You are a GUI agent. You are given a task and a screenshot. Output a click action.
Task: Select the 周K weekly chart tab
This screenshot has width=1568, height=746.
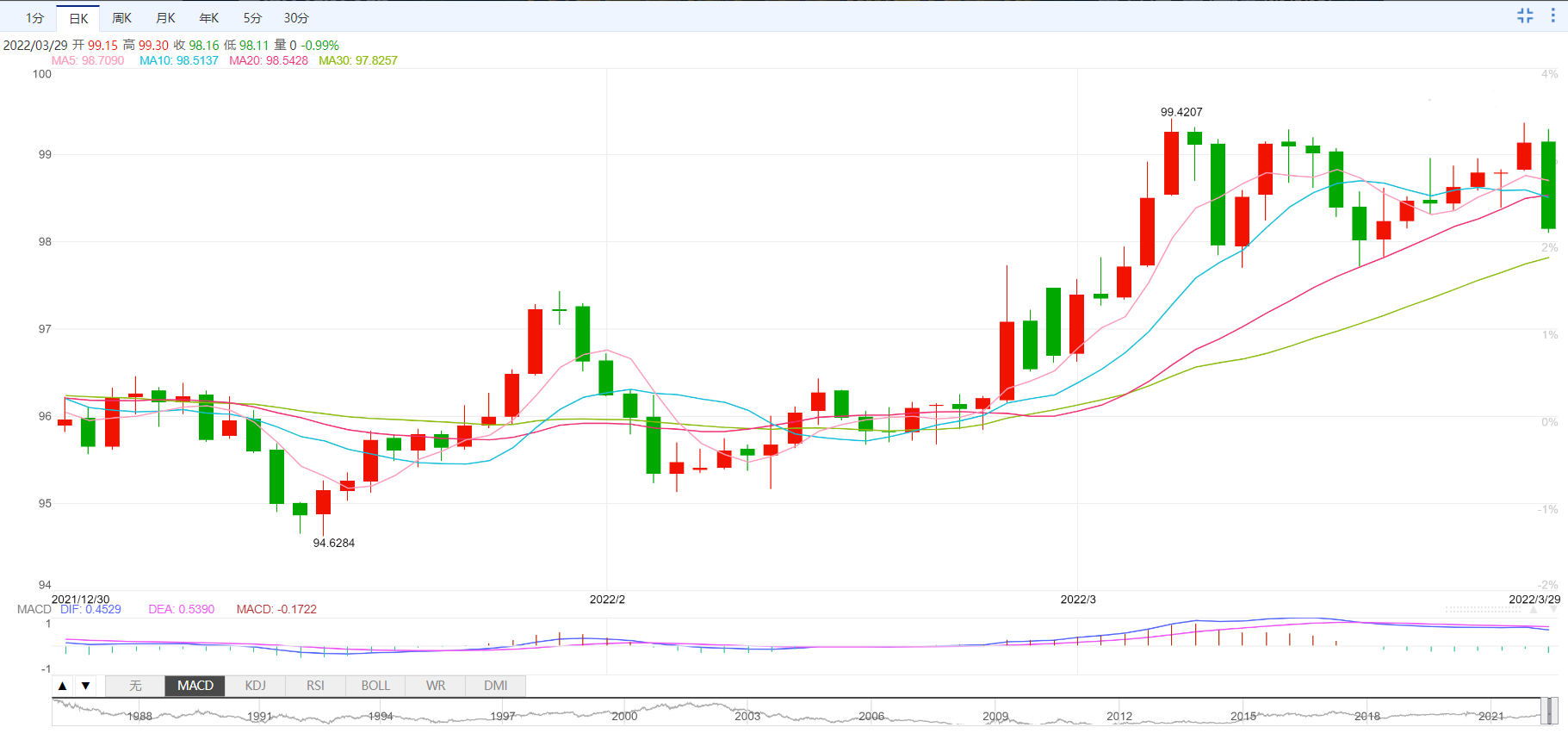click(122, 18)
